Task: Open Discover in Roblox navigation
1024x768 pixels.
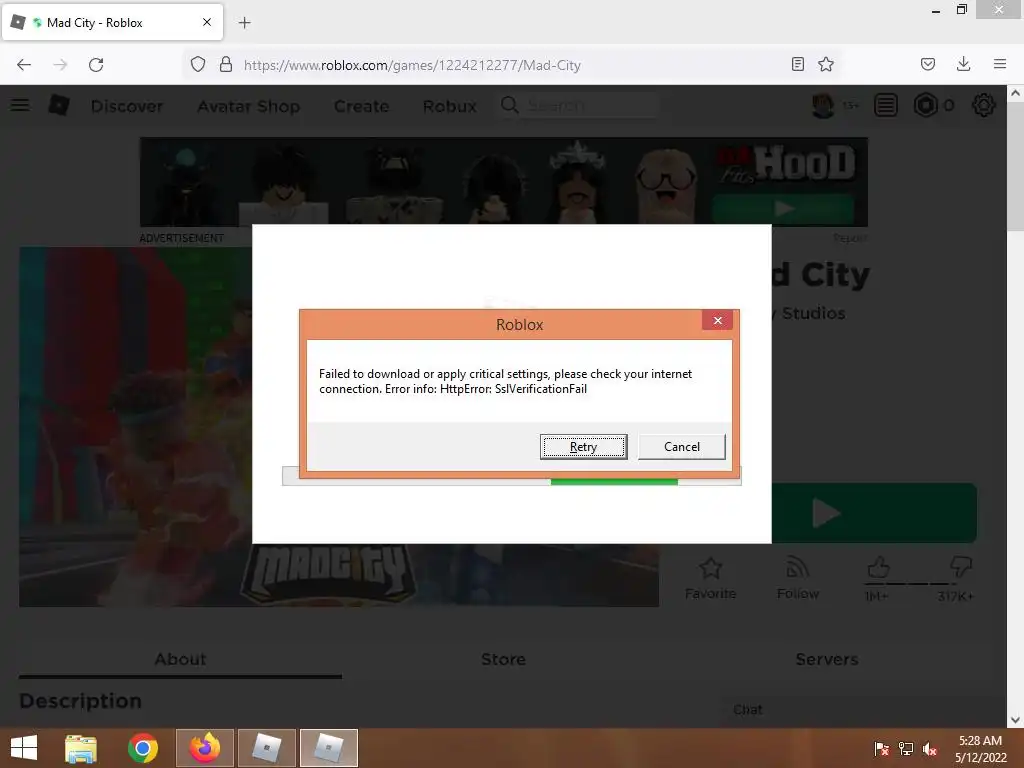Action: point(127,106)
